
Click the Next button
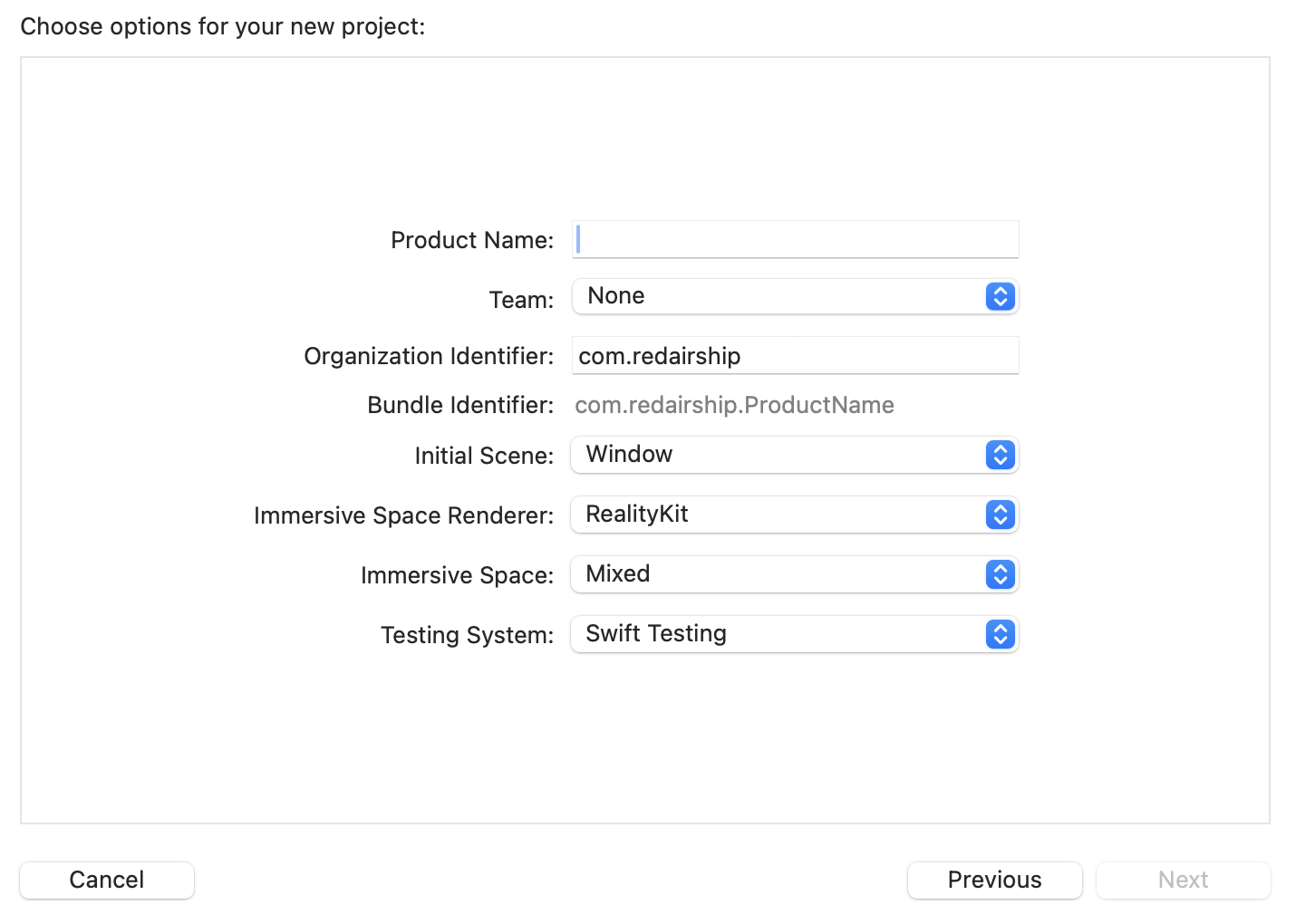tap(1183, 880)
